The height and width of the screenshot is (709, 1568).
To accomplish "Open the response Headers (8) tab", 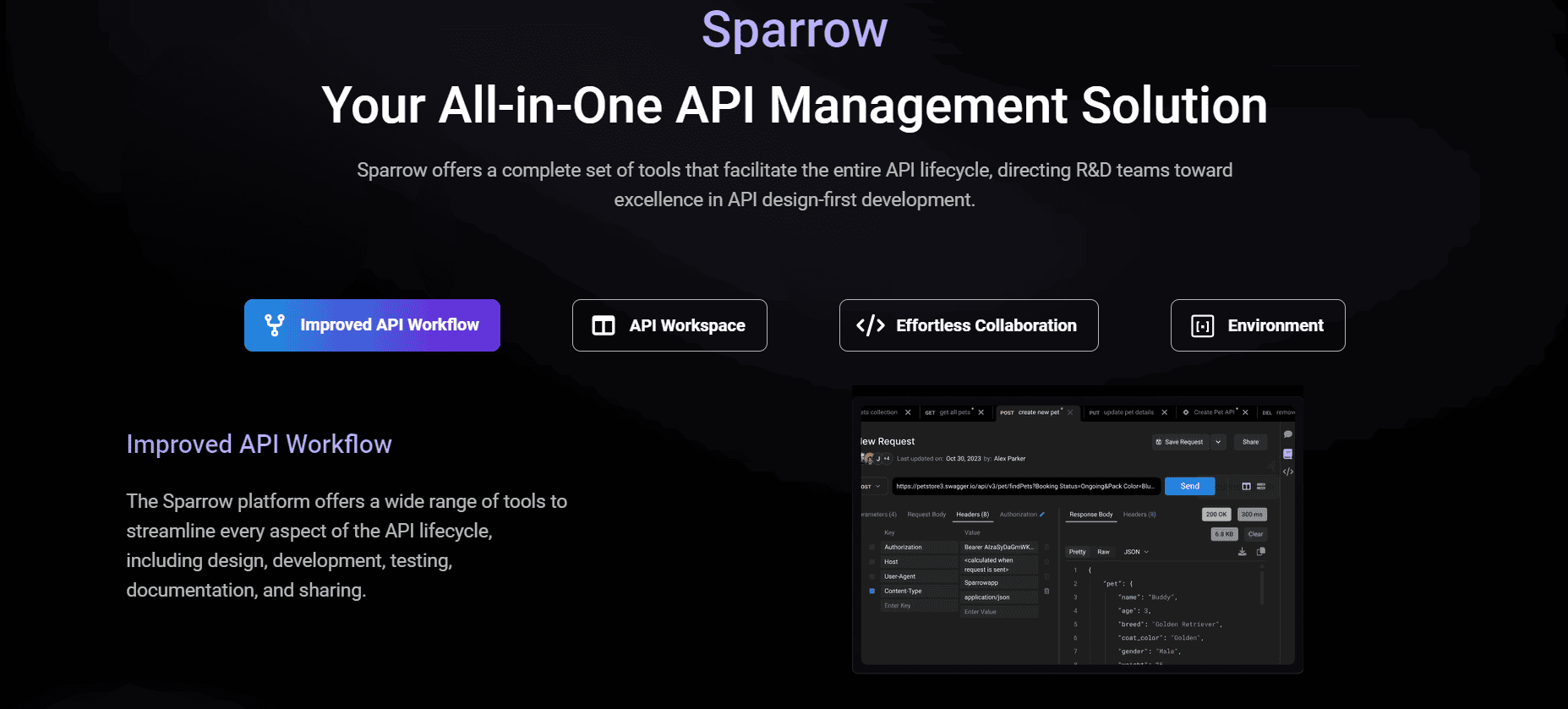I will (x=1139, y=515).
